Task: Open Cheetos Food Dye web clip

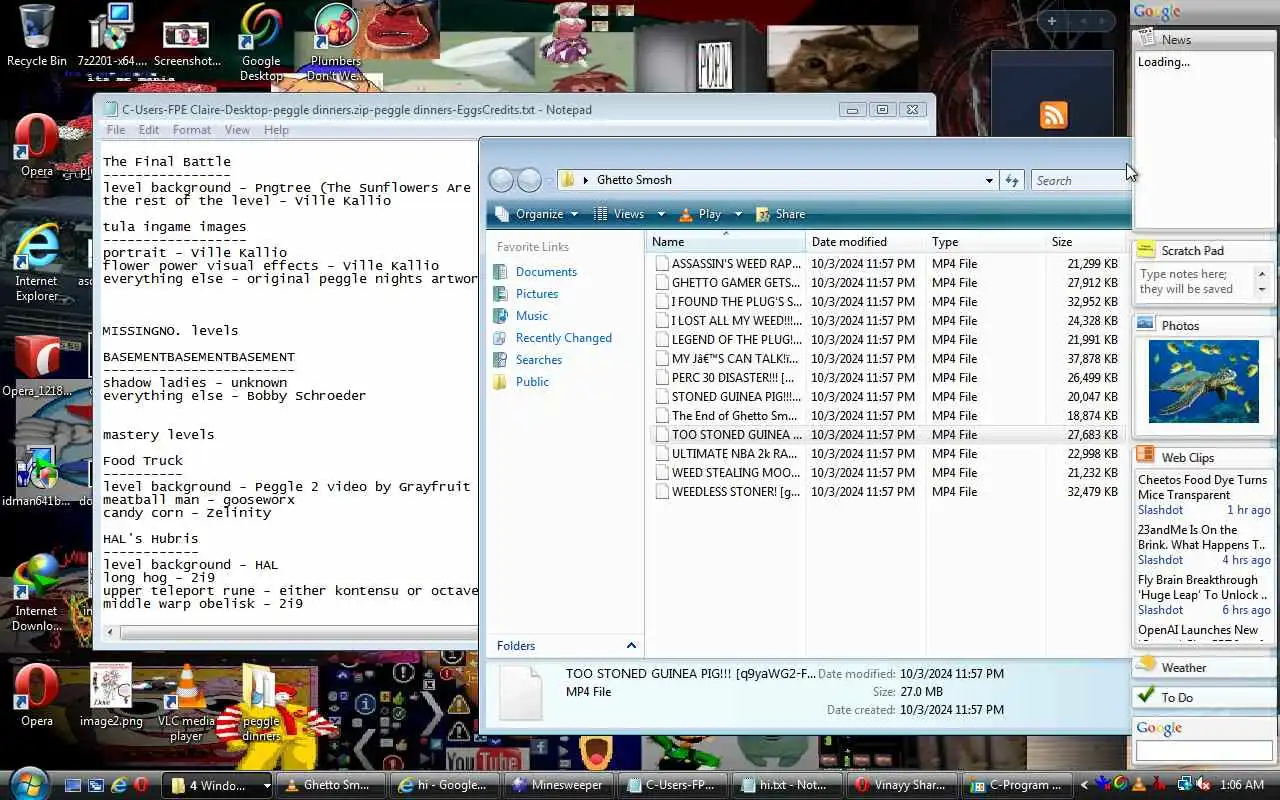Action: [1202, 487]
